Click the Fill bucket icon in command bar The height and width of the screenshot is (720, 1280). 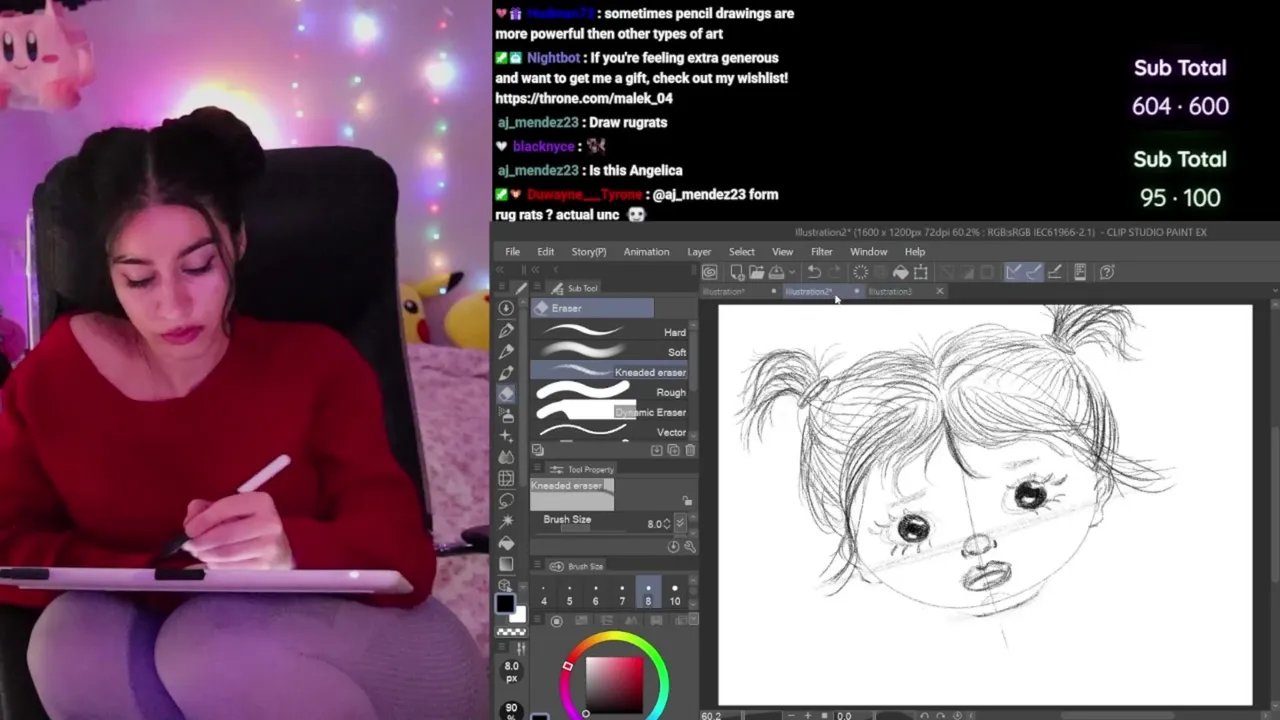point(900,272)
